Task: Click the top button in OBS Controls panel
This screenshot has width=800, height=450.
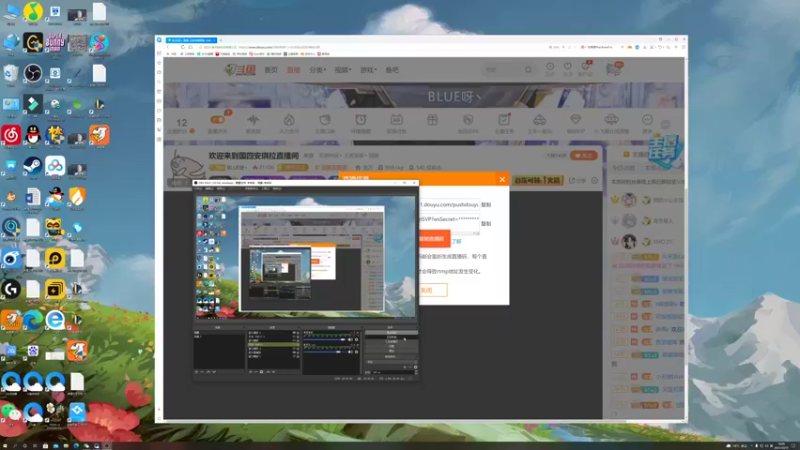Action: click(x=391, y=333)
